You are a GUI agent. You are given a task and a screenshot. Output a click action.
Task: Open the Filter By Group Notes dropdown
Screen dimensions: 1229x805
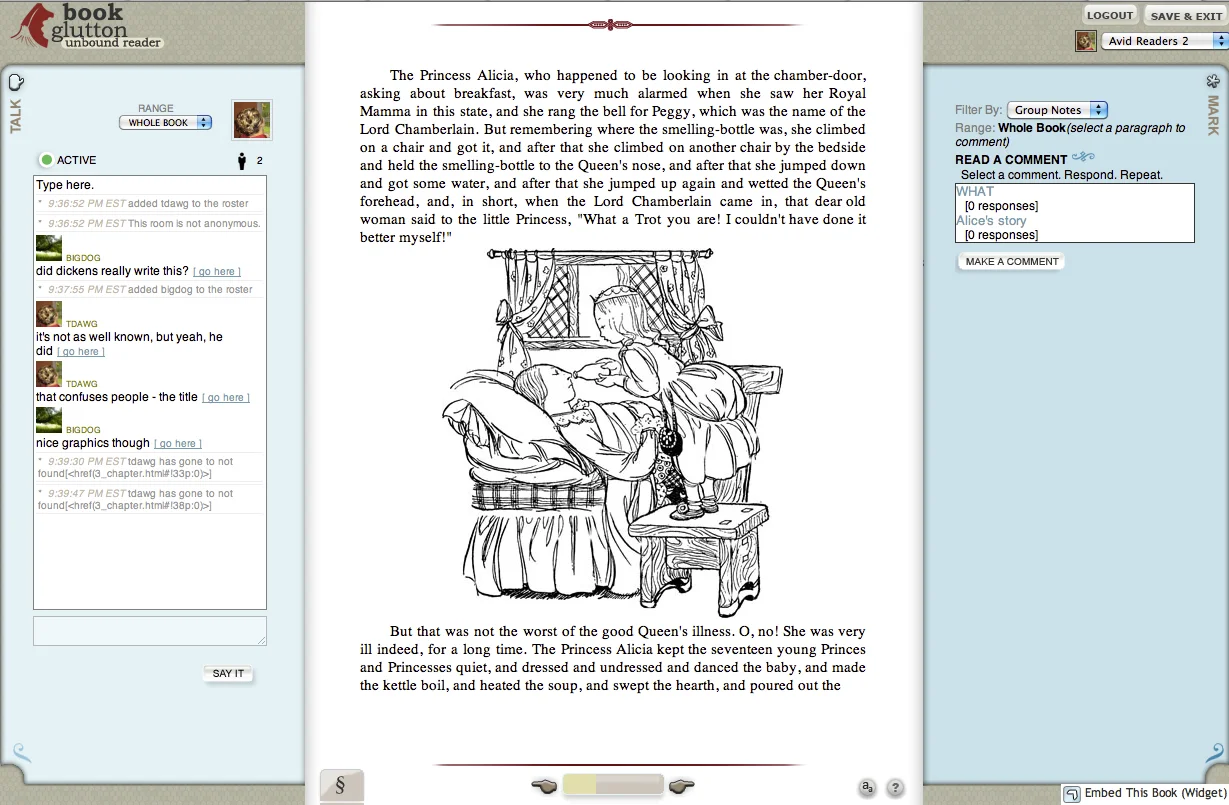[x=1057, y=110]
